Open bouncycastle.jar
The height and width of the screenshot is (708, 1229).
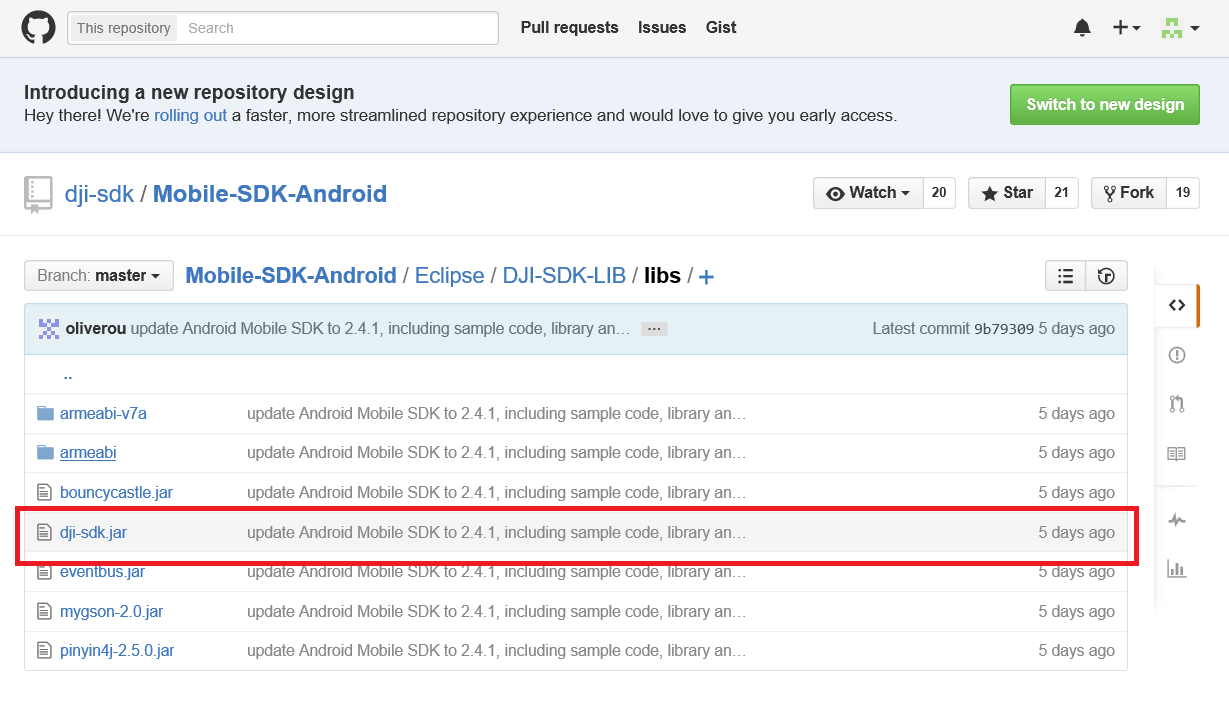[116, 493]
